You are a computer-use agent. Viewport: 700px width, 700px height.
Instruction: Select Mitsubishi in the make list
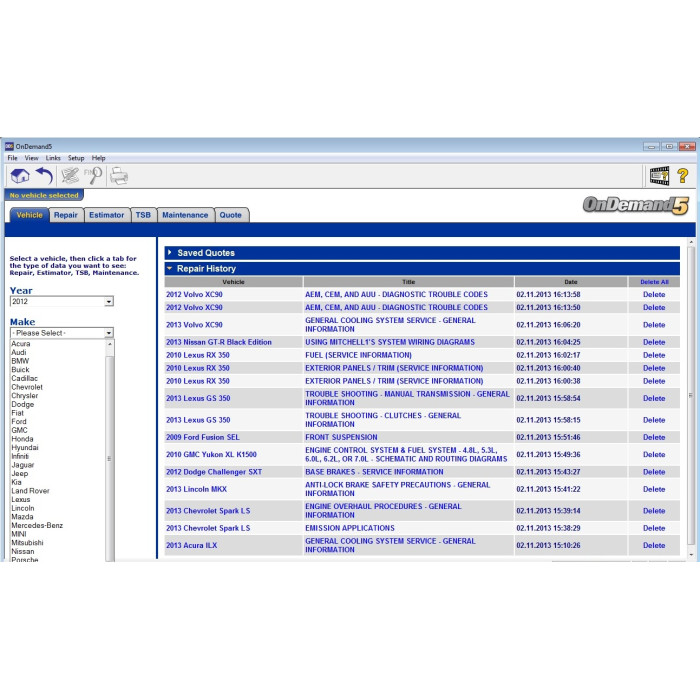coord(27,543)
